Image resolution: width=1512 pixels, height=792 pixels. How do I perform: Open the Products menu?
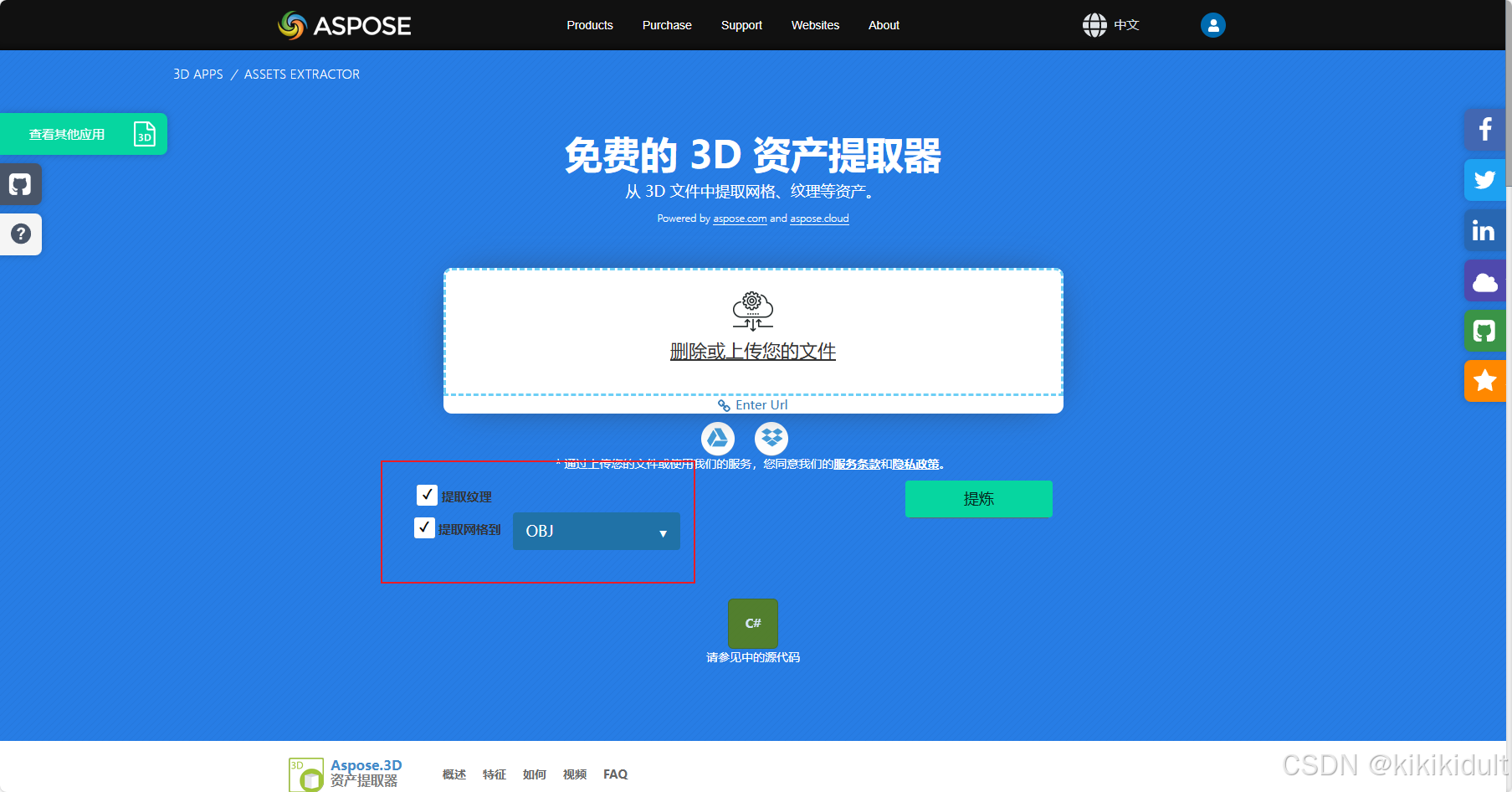pos(590,25)
